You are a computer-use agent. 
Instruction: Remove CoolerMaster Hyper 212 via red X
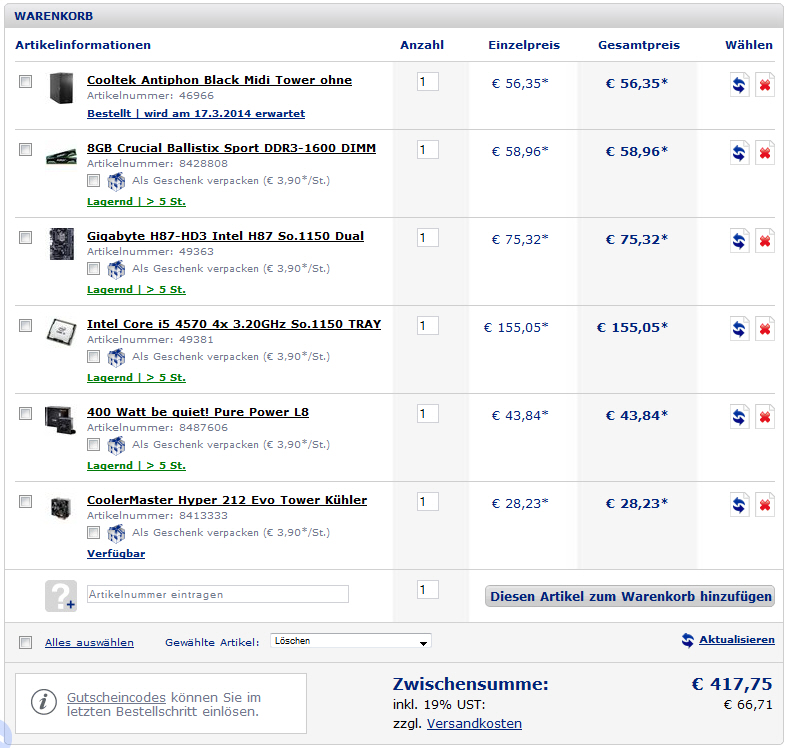pos(764,504)
